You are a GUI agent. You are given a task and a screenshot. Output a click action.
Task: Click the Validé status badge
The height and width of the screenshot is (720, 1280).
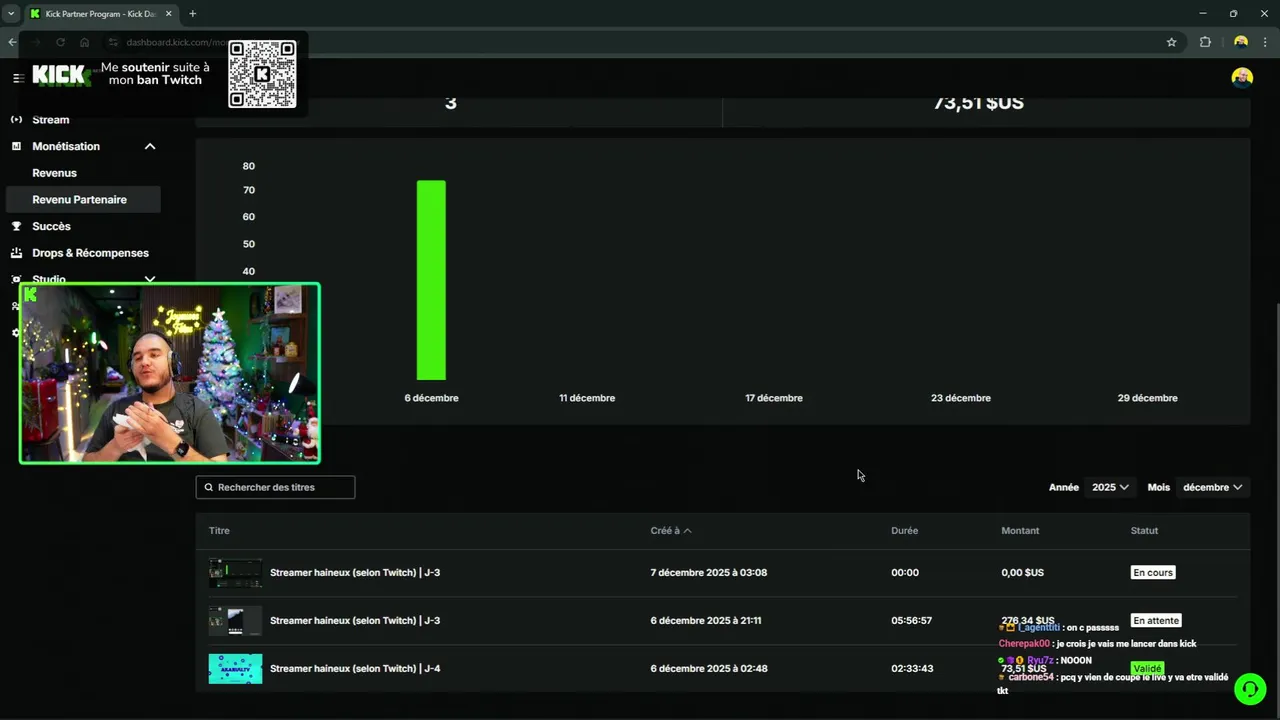click(x=1147, y=669)
